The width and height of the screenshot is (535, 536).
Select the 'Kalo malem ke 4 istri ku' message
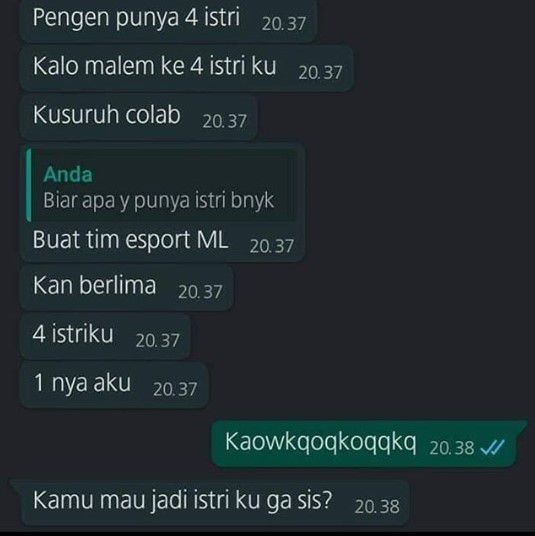[187, 68]
